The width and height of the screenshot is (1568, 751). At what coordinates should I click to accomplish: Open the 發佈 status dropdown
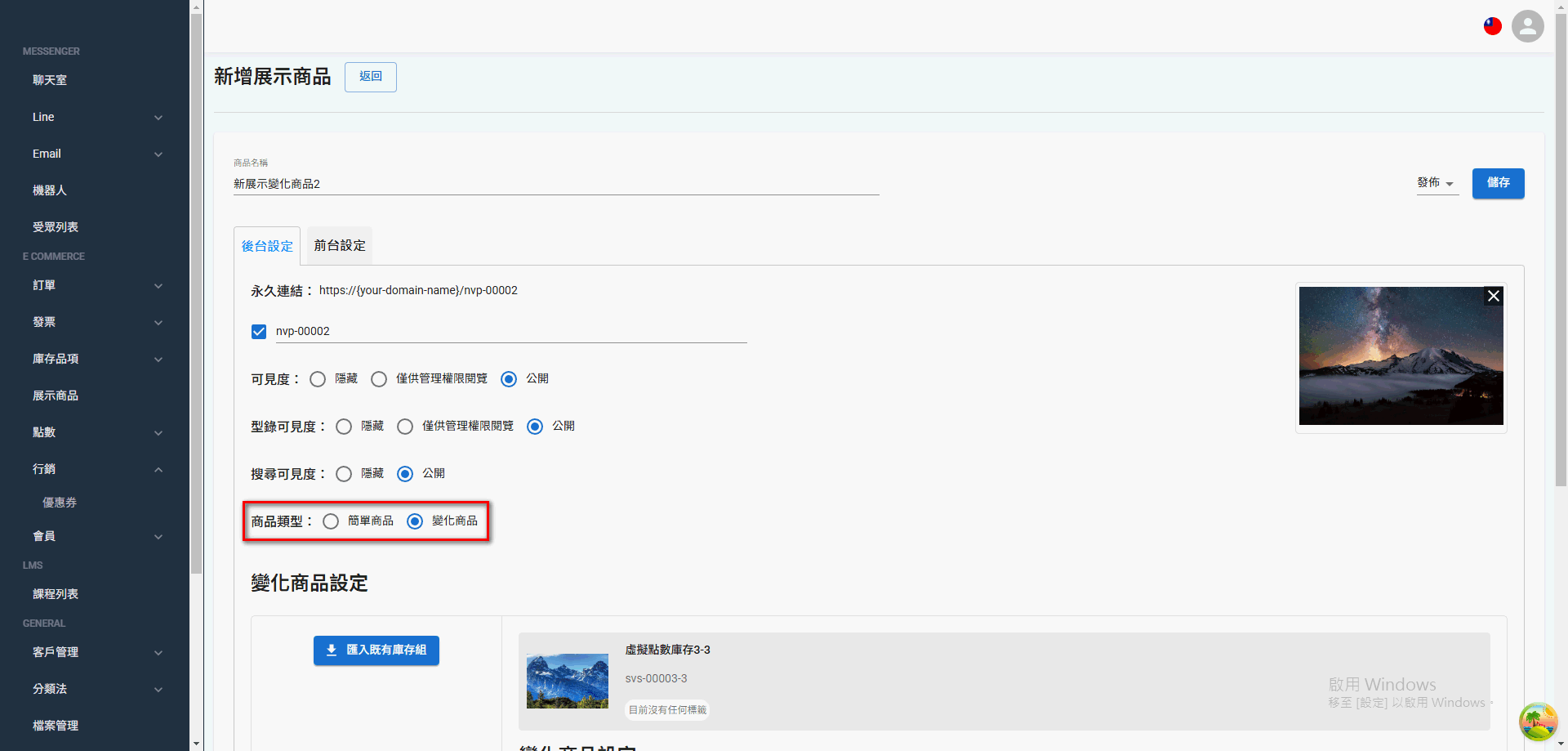(1437, 183)
